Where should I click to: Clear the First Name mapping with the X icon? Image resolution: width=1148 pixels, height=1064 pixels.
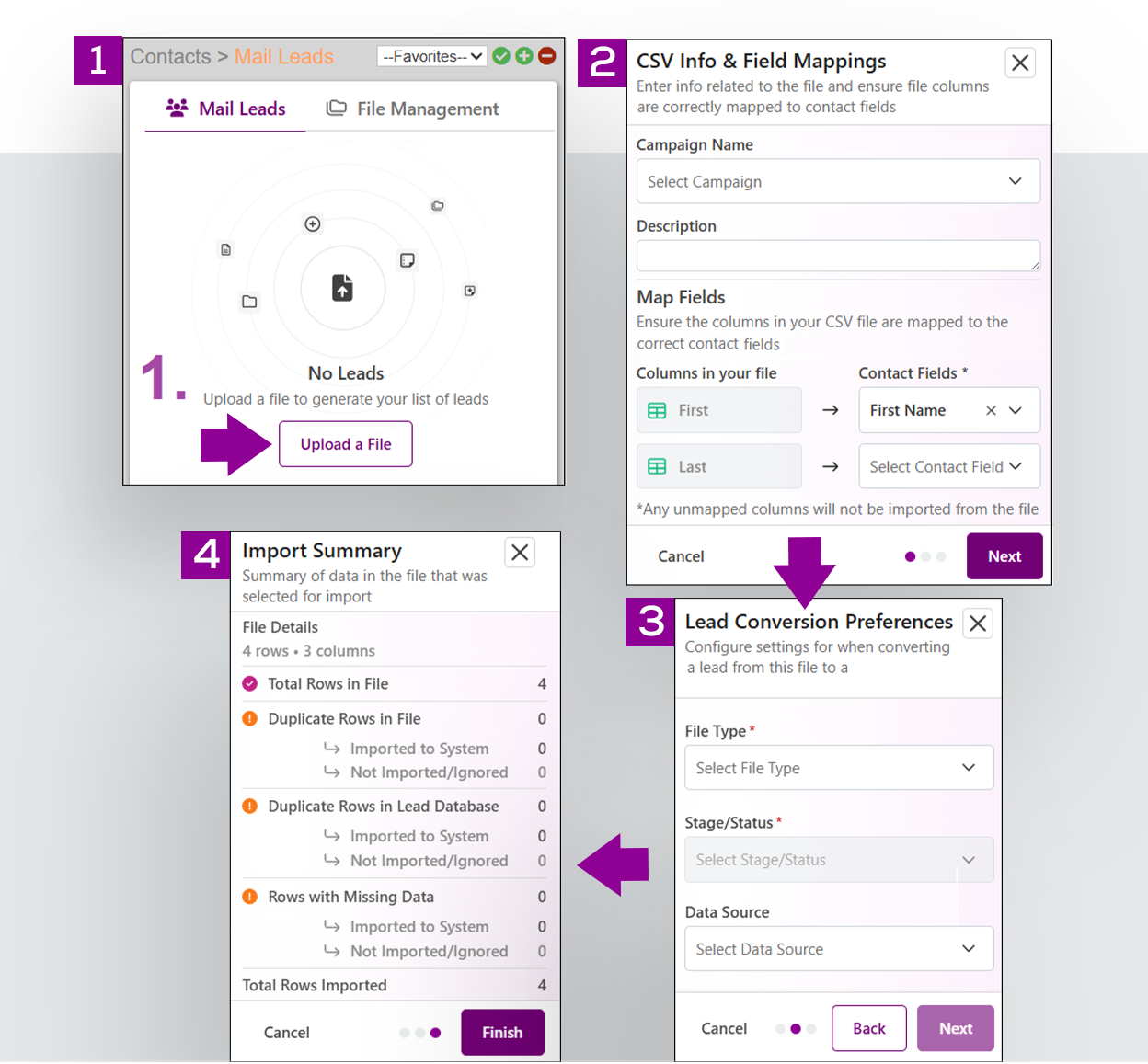coord(990,410)
